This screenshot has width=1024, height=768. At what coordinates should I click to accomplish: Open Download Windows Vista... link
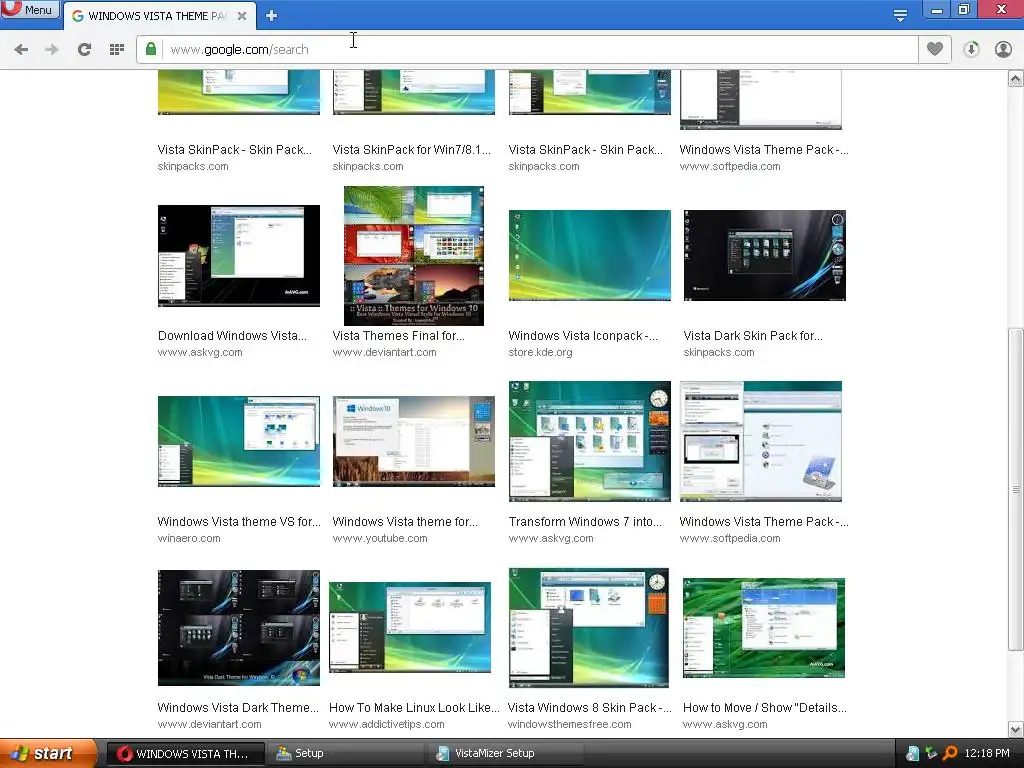[x=232, y=336]
